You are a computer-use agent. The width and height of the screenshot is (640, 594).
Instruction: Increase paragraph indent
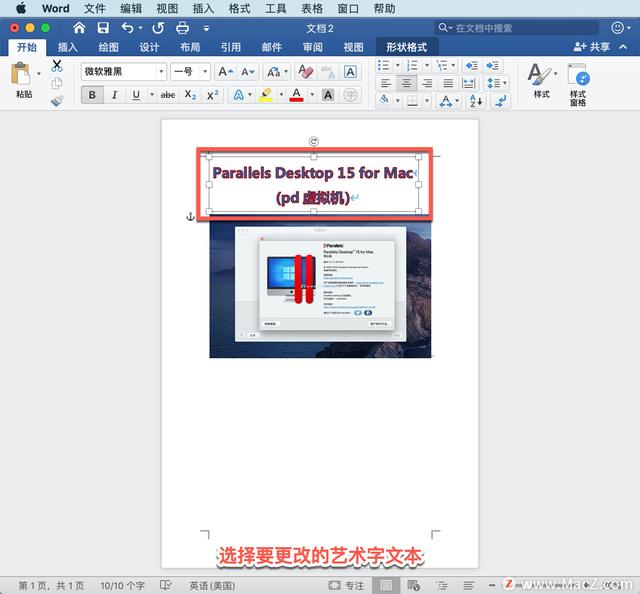pos(492,66)
